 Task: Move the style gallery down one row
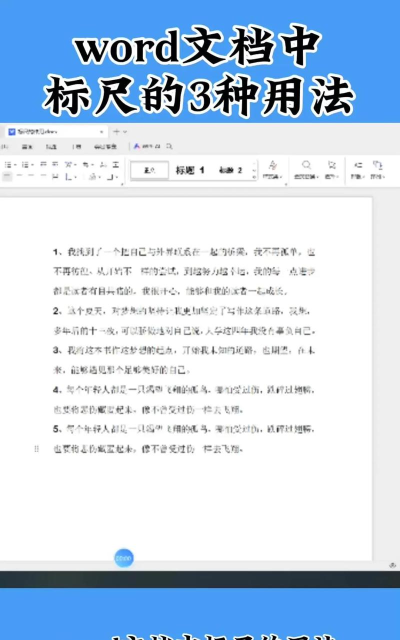(x=254, y=170)
